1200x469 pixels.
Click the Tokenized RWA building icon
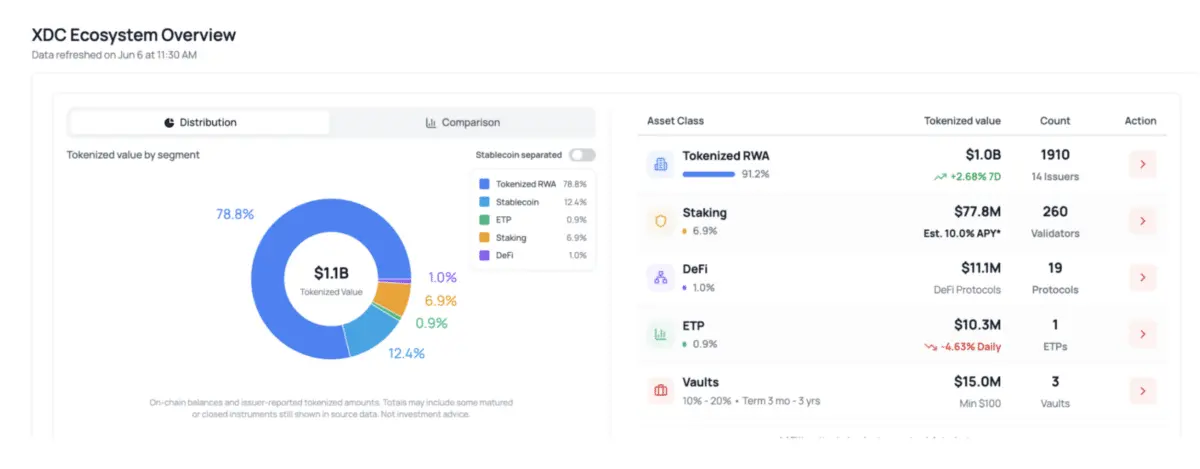(660, 165)
